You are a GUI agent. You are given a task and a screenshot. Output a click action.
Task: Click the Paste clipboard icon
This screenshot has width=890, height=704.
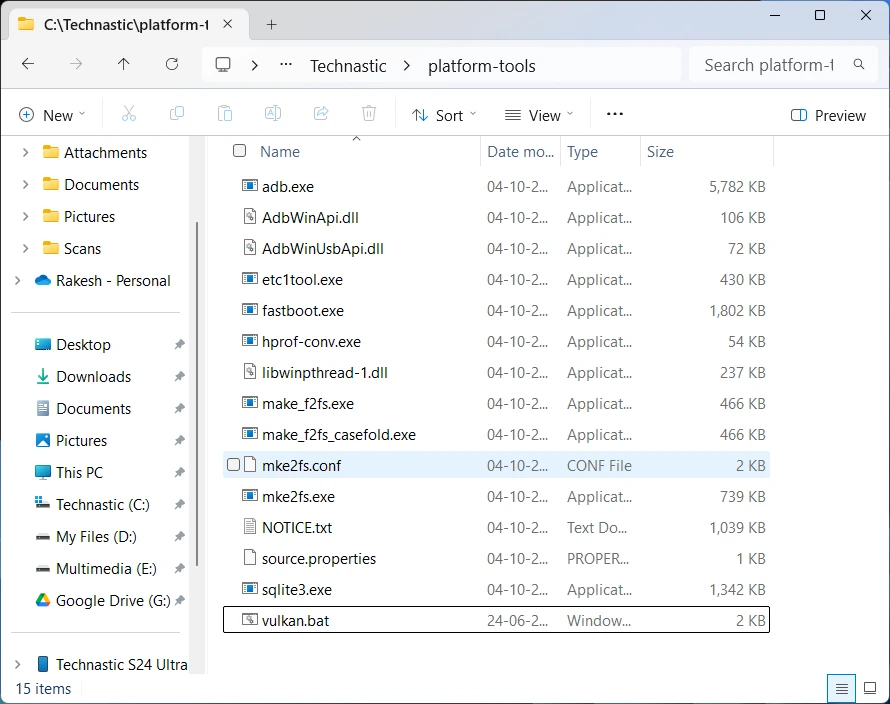[225, 114]
